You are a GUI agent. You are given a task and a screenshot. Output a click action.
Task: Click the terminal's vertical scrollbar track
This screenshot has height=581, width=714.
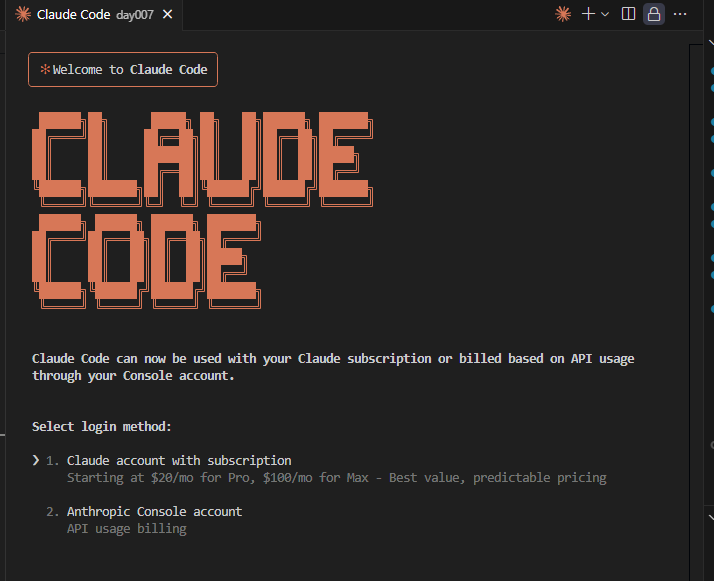(x=696, y=312)
